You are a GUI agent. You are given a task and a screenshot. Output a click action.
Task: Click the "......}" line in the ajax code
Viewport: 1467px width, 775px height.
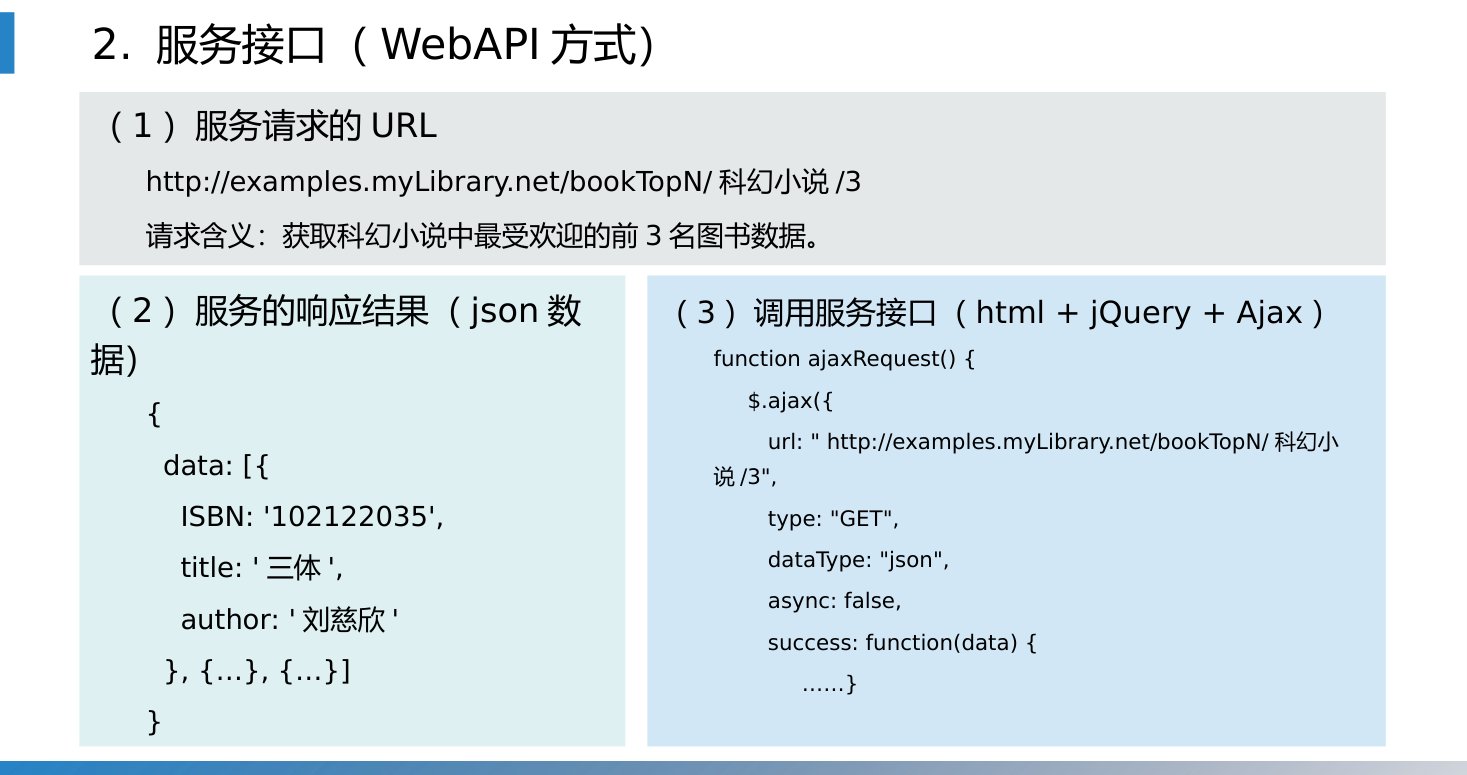point(830,684)
